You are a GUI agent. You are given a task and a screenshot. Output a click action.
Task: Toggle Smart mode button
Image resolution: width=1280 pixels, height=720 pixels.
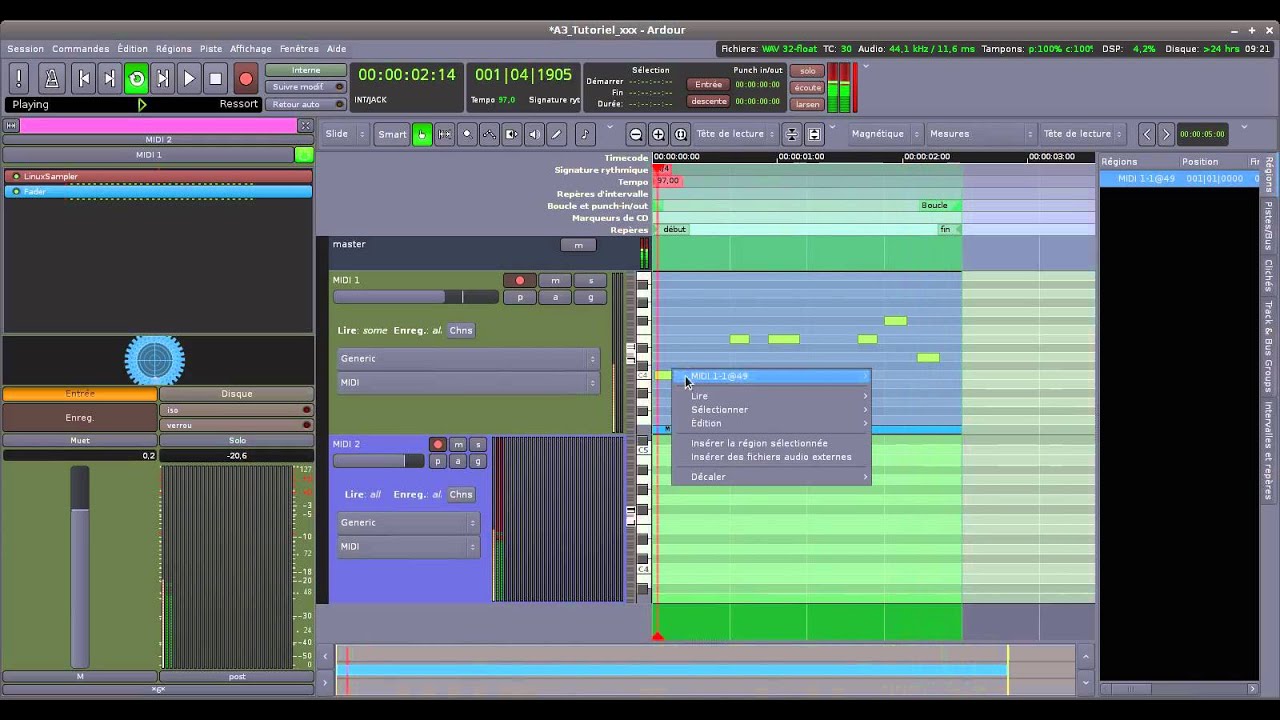click(x=392, y=134)
